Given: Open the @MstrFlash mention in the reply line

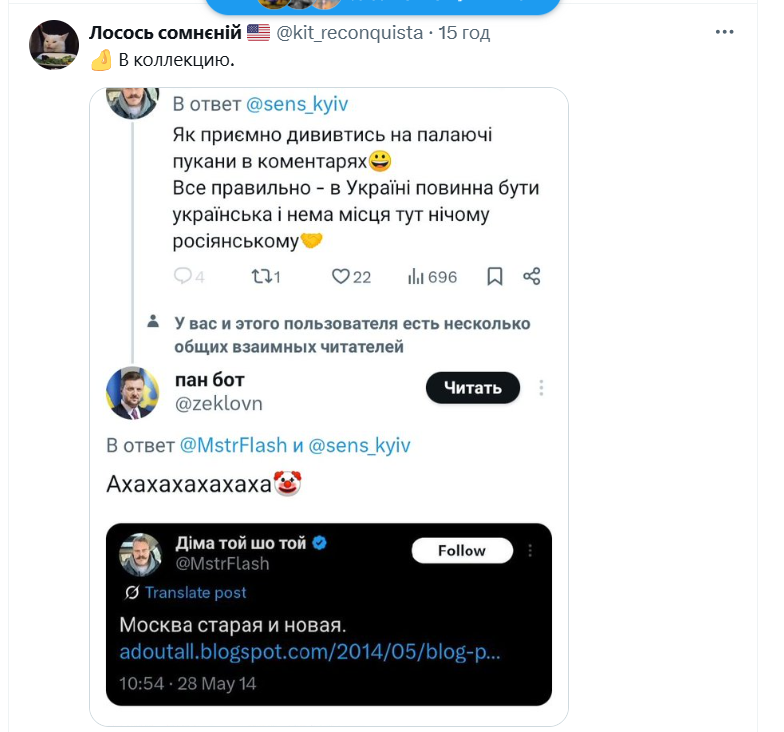Looking at the screenshot, I should pyautogui.click(x=232, y=445).
